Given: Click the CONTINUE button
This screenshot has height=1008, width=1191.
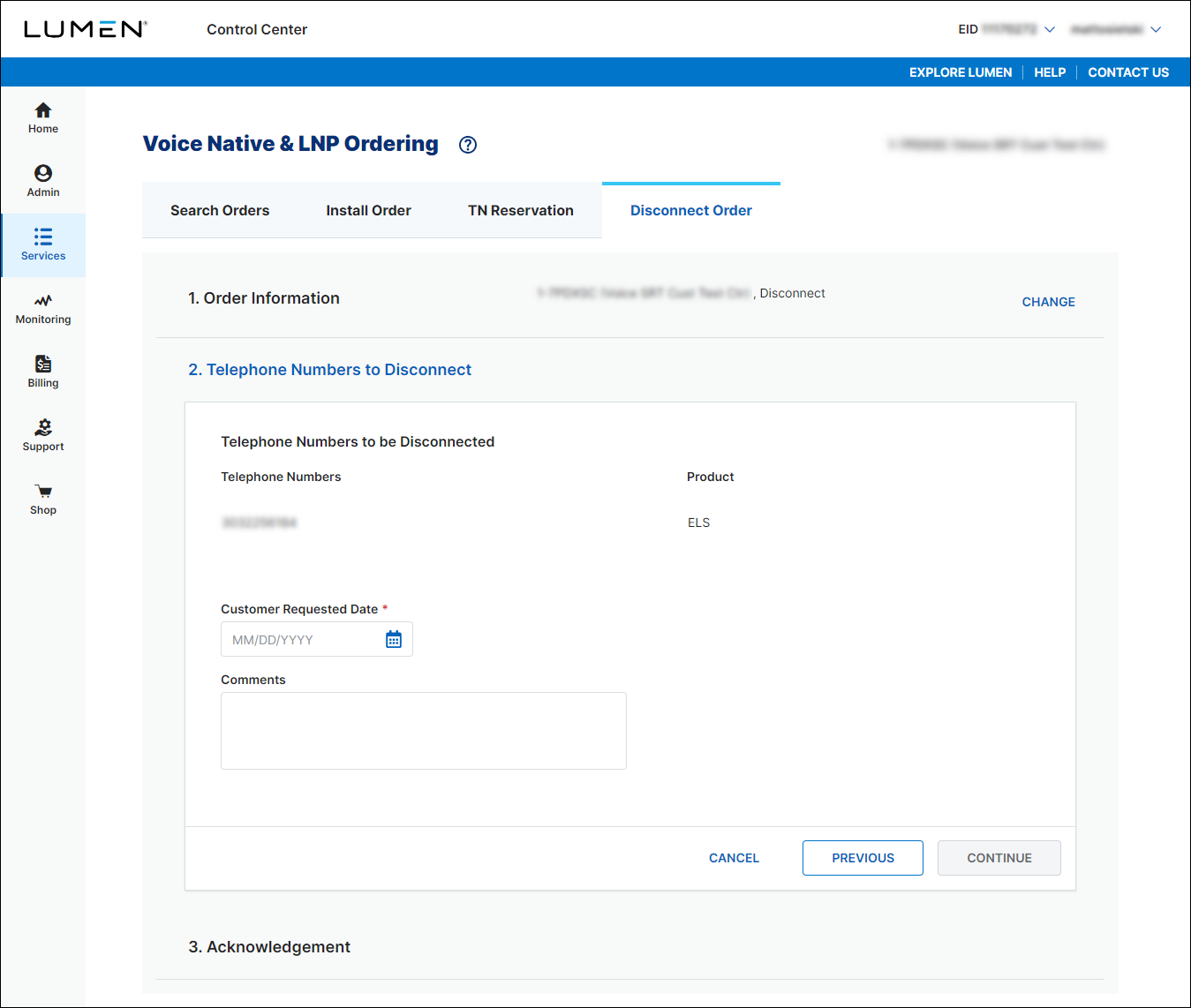Looking at the screenshot, I should pos(999,858).
